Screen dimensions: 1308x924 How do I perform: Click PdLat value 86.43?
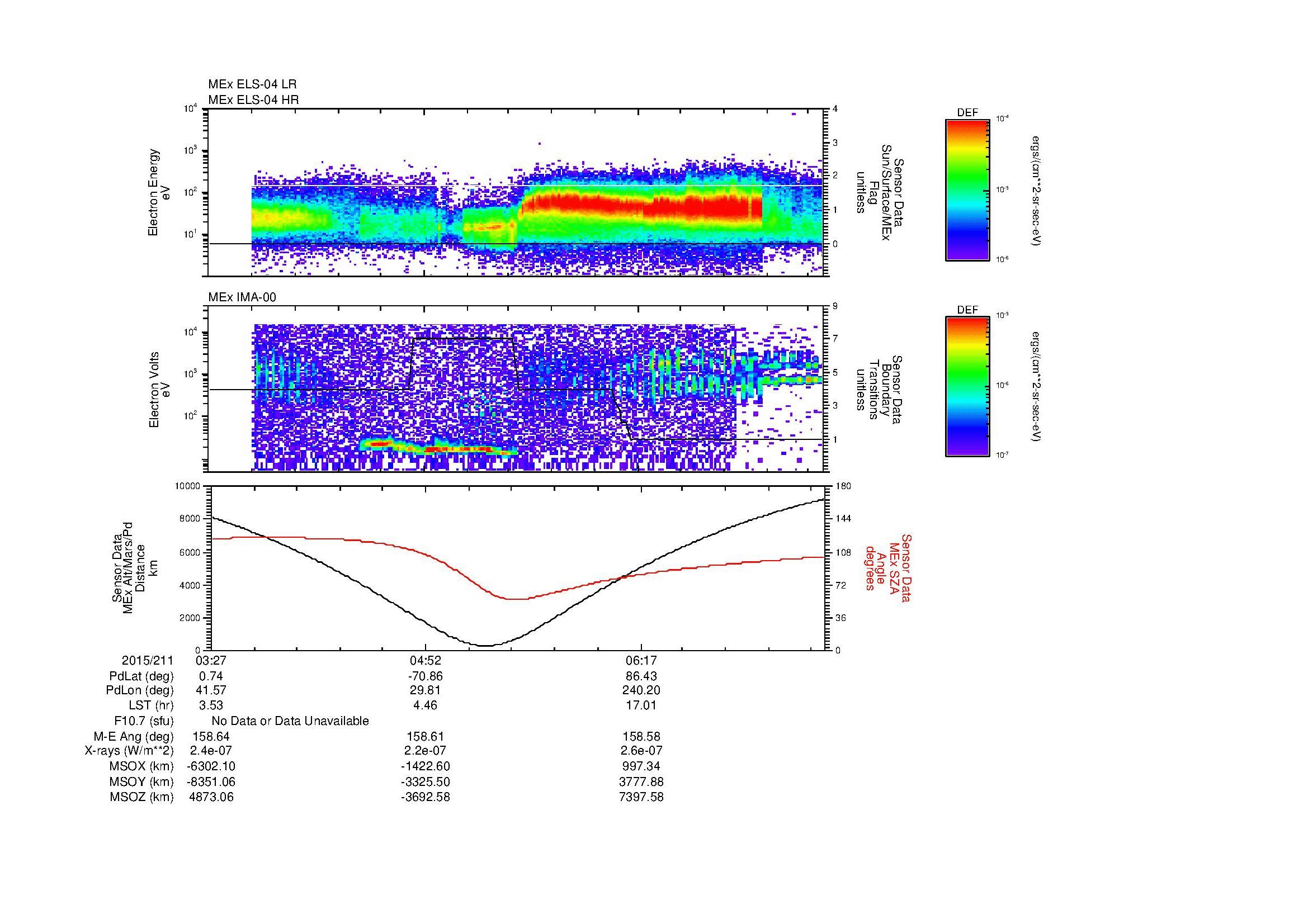coord(641,676)
